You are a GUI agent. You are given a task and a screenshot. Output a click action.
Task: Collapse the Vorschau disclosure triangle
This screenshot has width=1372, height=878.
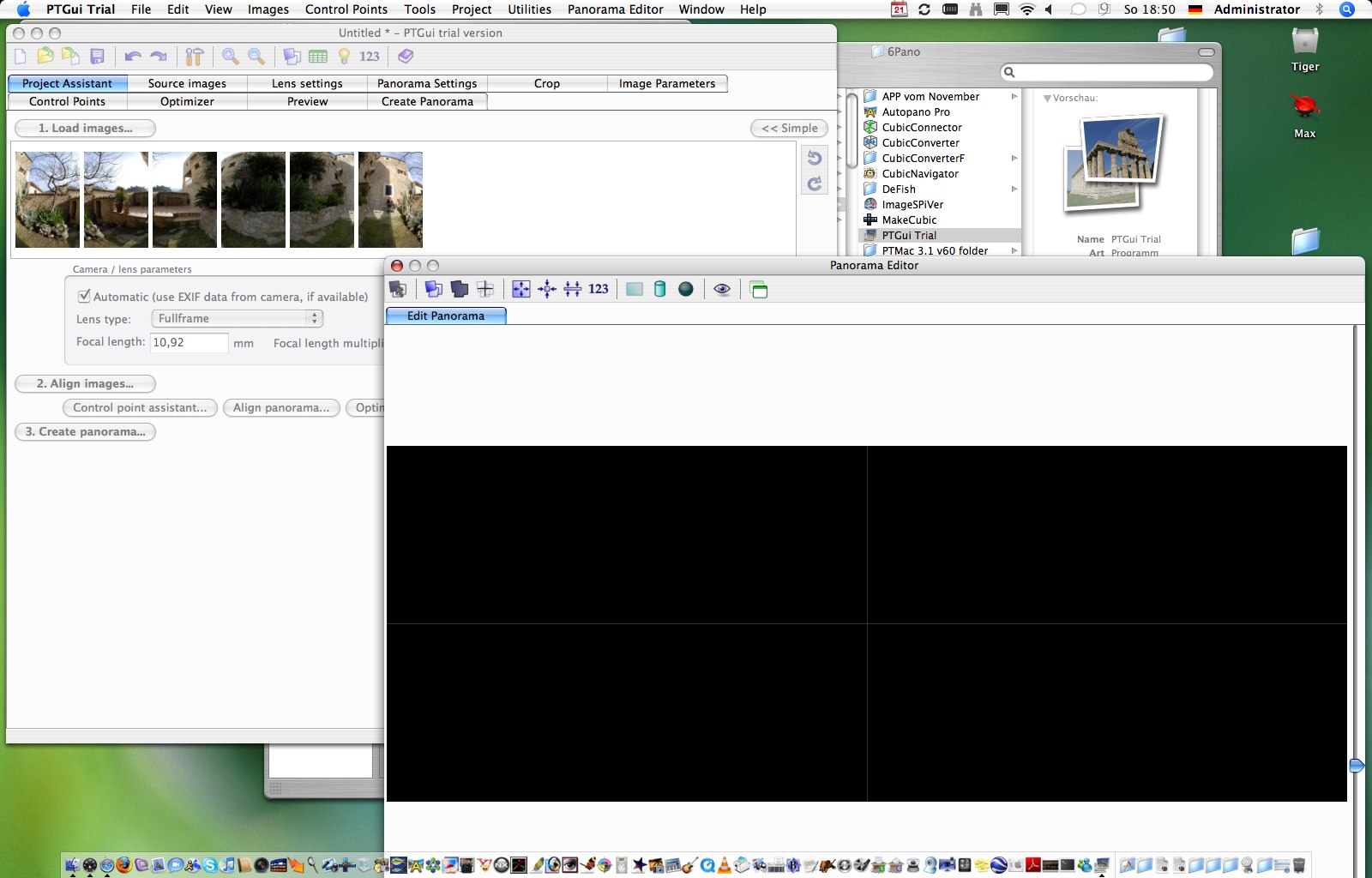[x=1047, y=99]
